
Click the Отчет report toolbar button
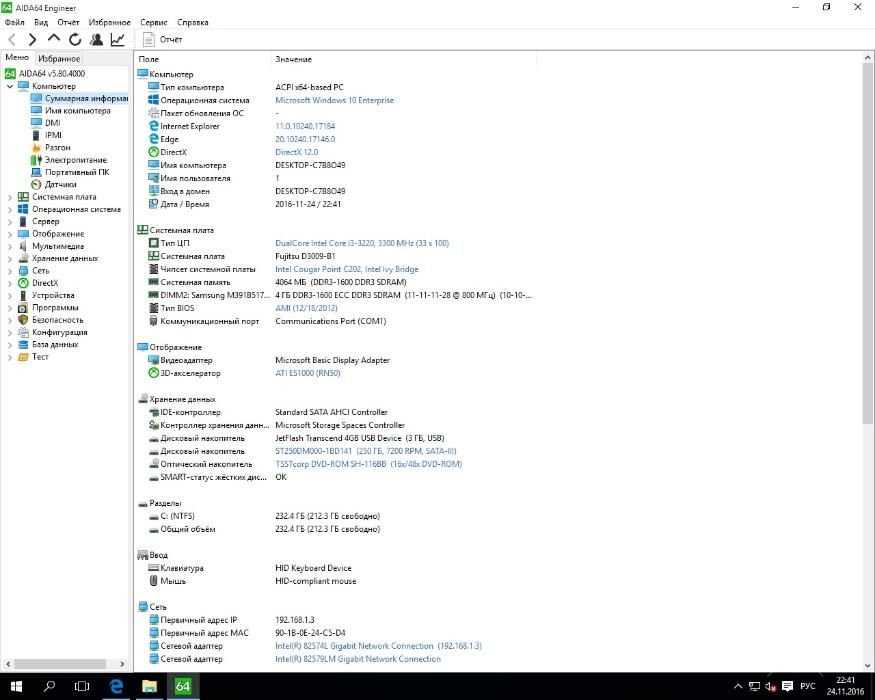(x=163, y=40)
